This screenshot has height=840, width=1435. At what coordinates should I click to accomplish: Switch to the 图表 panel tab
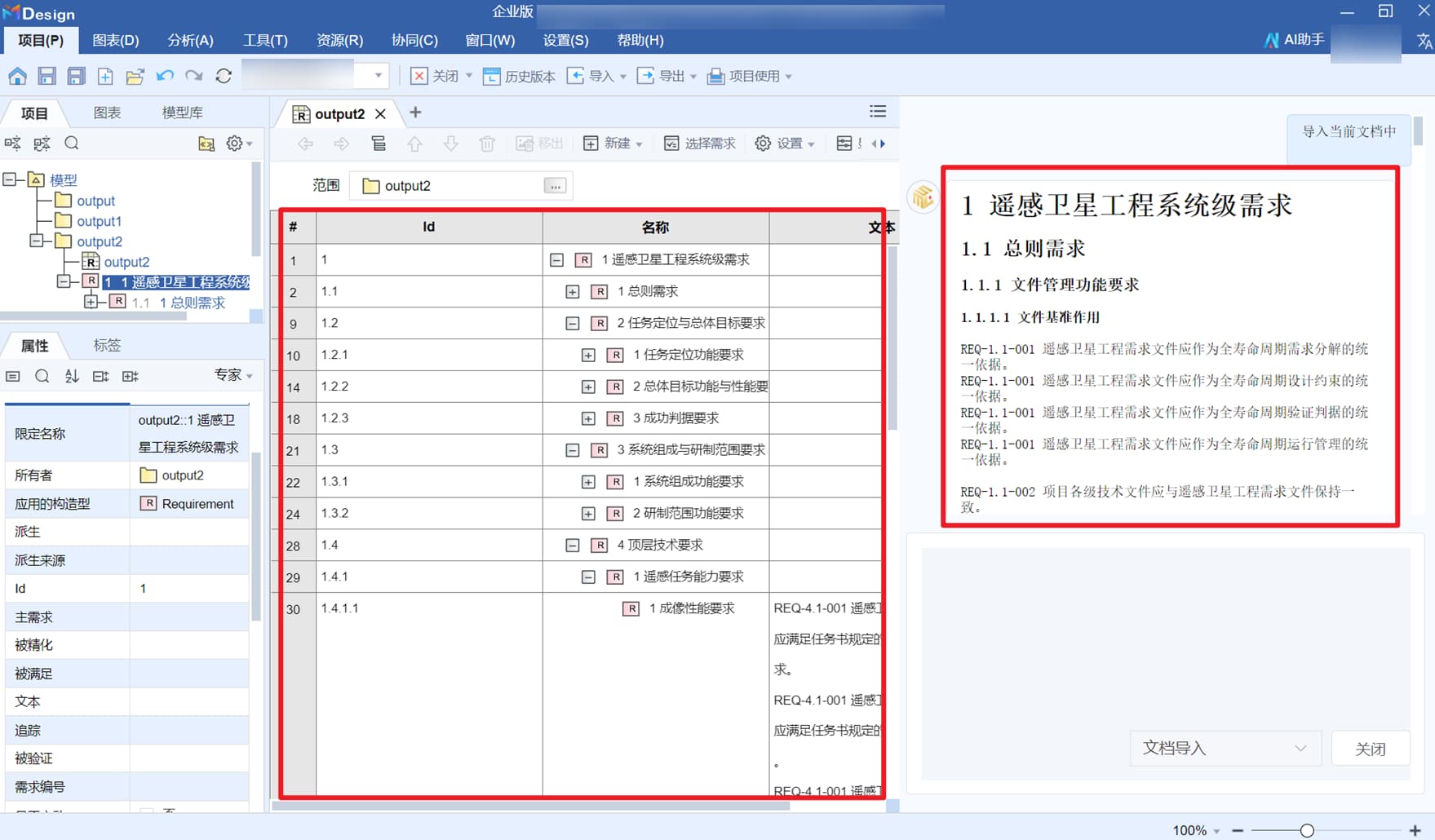[x=107, y=113]
